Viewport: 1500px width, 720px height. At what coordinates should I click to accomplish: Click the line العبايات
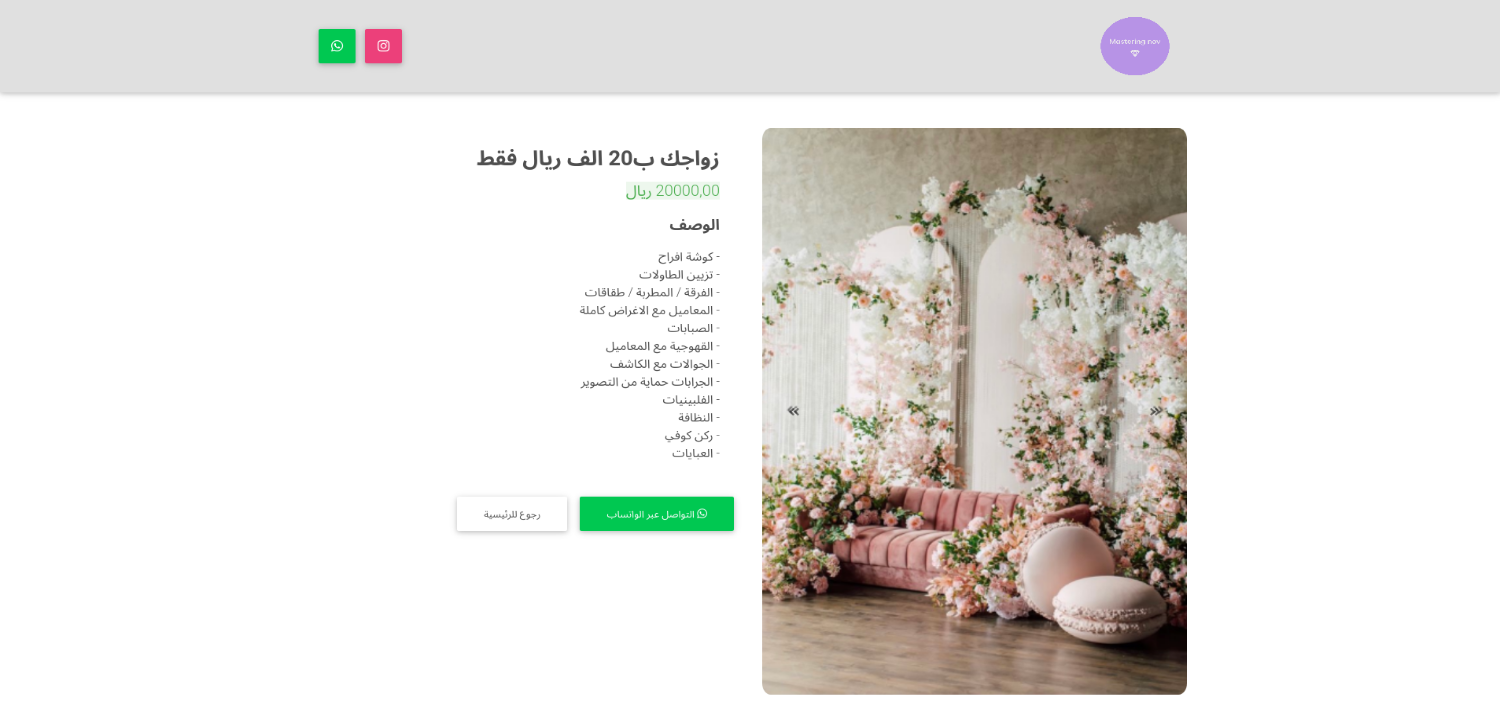(696, 453)
